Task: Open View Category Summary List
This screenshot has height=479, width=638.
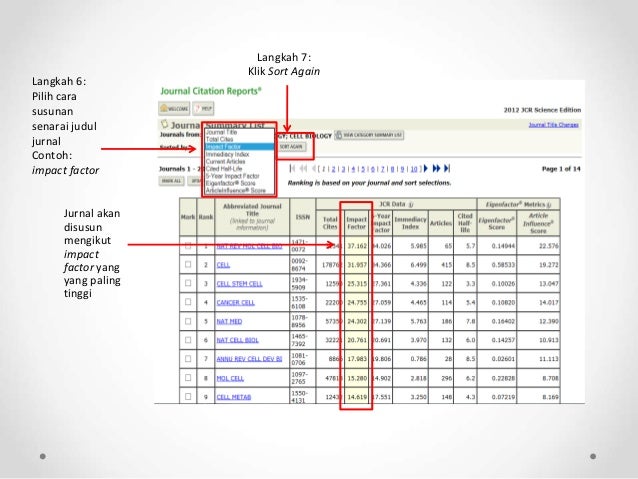Action: coord(369,135)
